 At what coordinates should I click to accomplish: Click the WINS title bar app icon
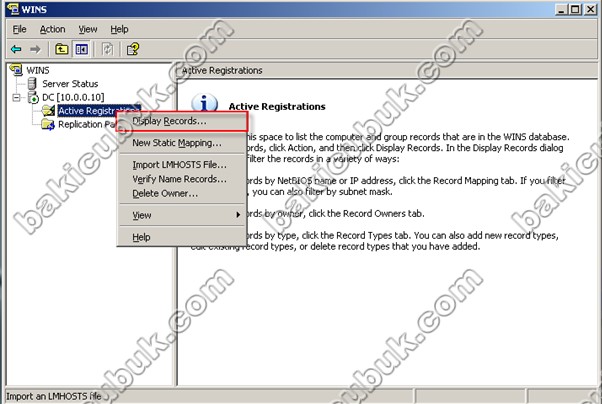13,8
